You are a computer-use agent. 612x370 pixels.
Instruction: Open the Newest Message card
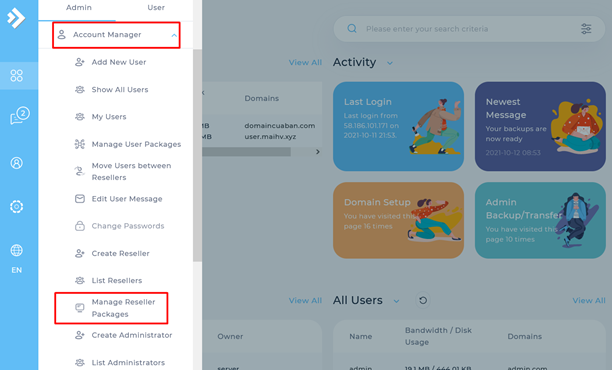(x=540, y=126)
